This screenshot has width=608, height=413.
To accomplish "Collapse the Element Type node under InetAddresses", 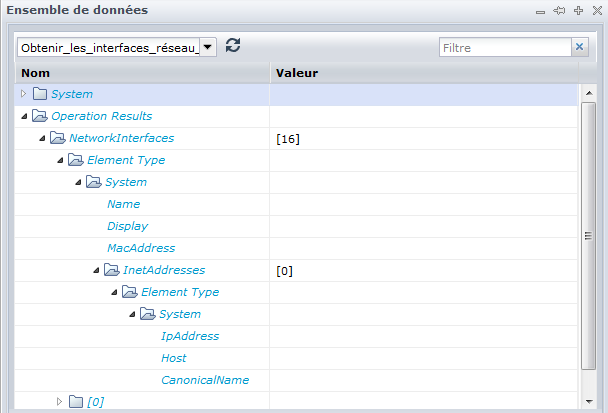I will pos(114,292).
